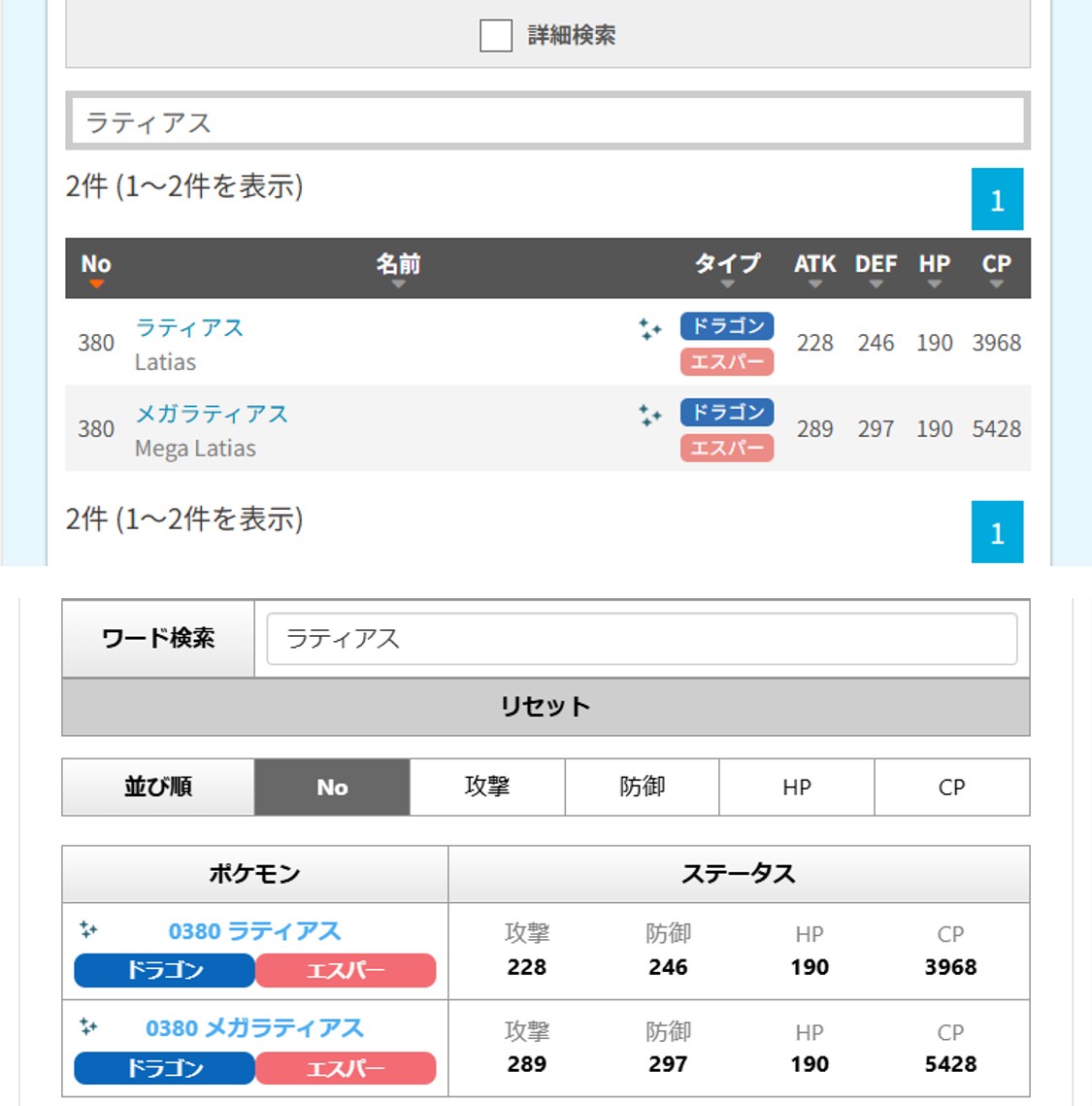
Task: Click sparkle icon beside 0380 メガラティアス
Action: (x=88, y=1026)
